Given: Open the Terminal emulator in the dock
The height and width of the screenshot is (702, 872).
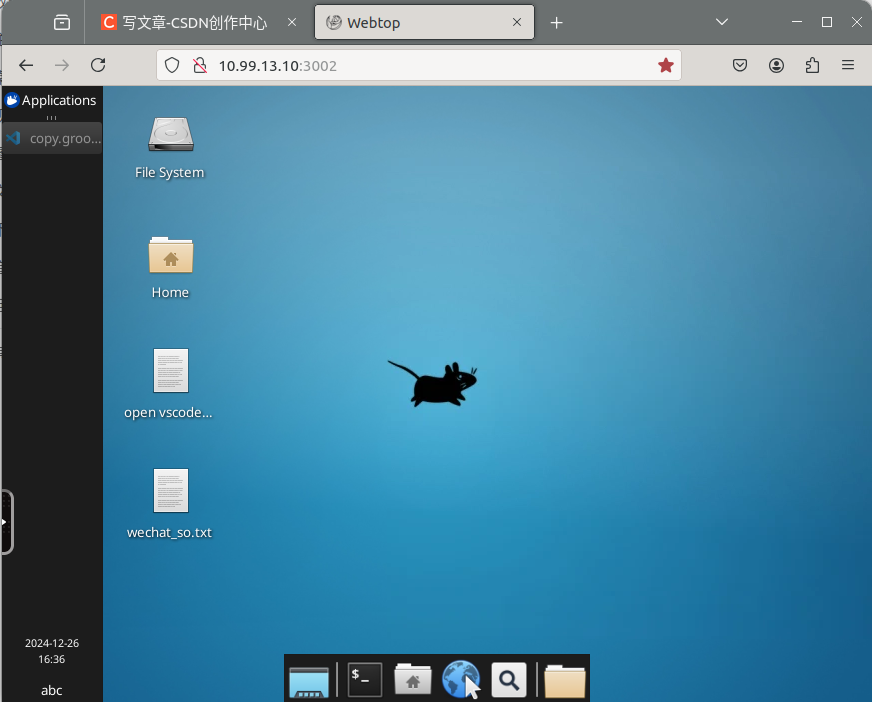Looking at the screenshot, I should (x=365, y=680).
